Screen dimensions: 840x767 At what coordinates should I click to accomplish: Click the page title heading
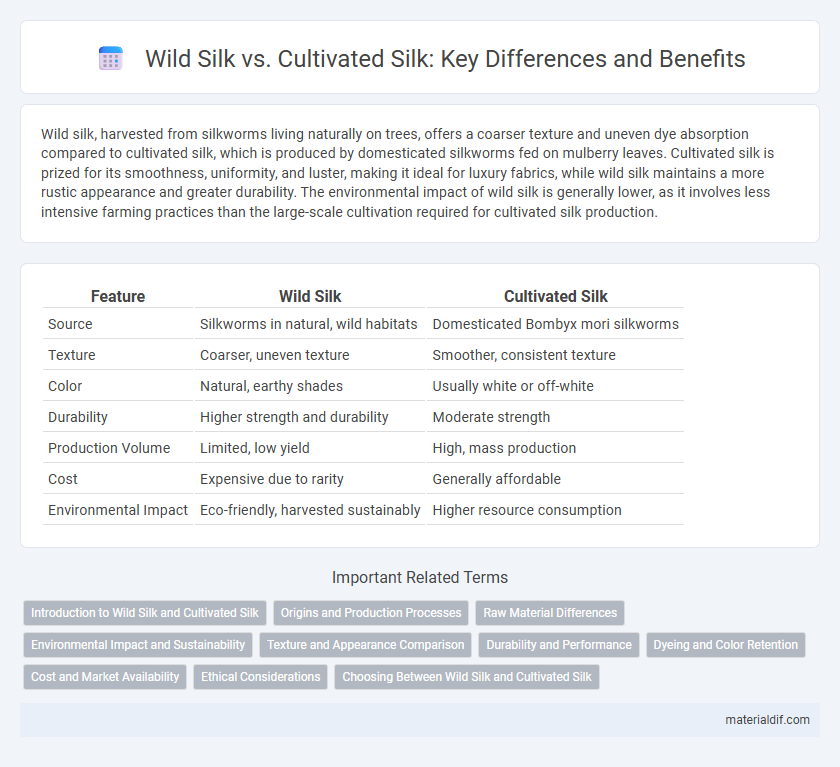coord(445,59)
